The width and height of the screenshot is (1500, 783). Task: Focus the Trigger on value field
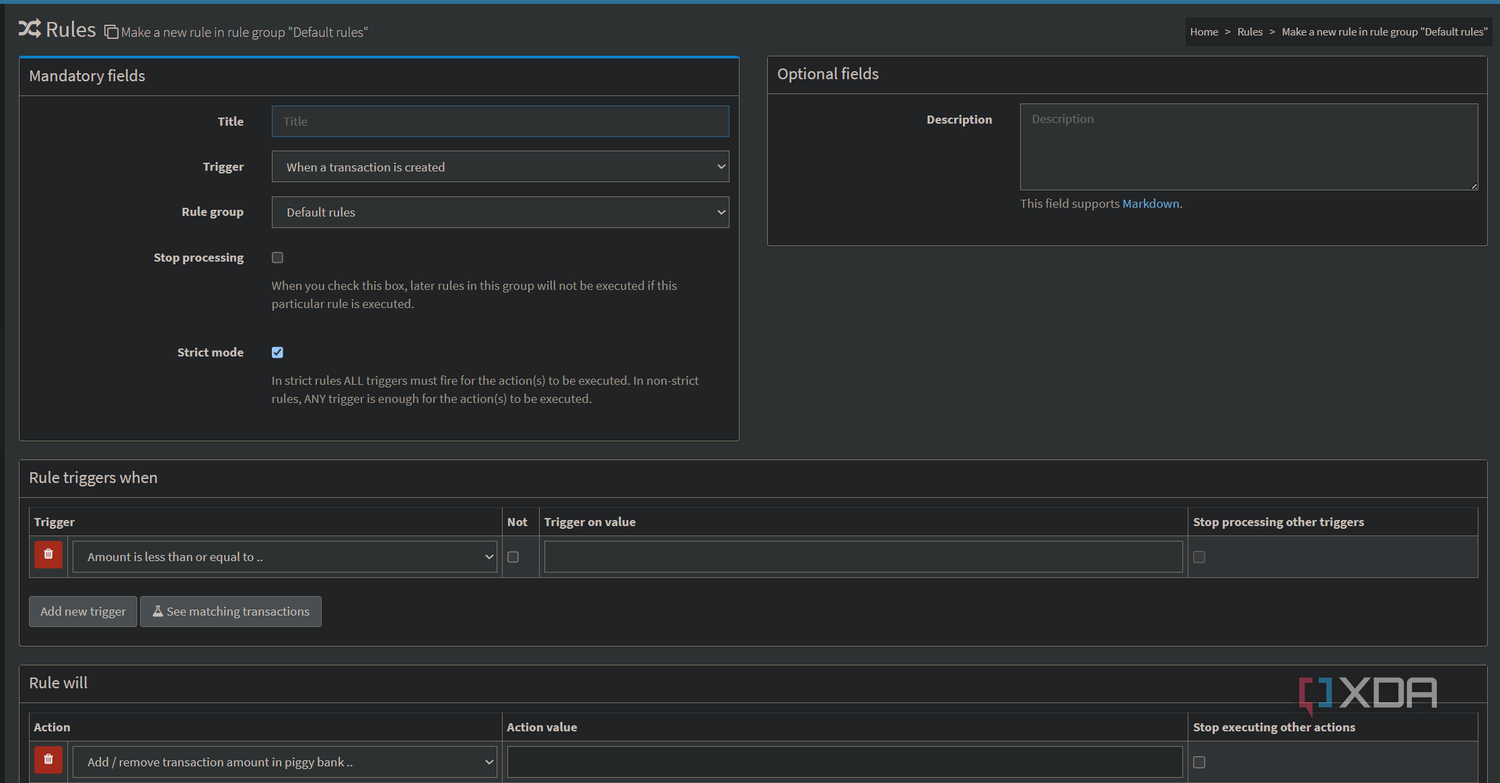pyautogui.click(x=863, y=557)
